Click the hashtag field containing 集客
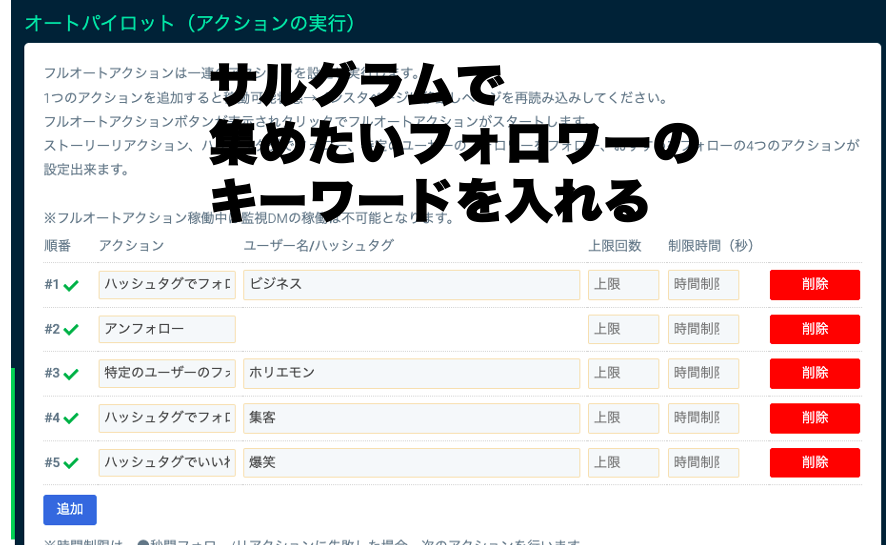 (x=412, y=418)
